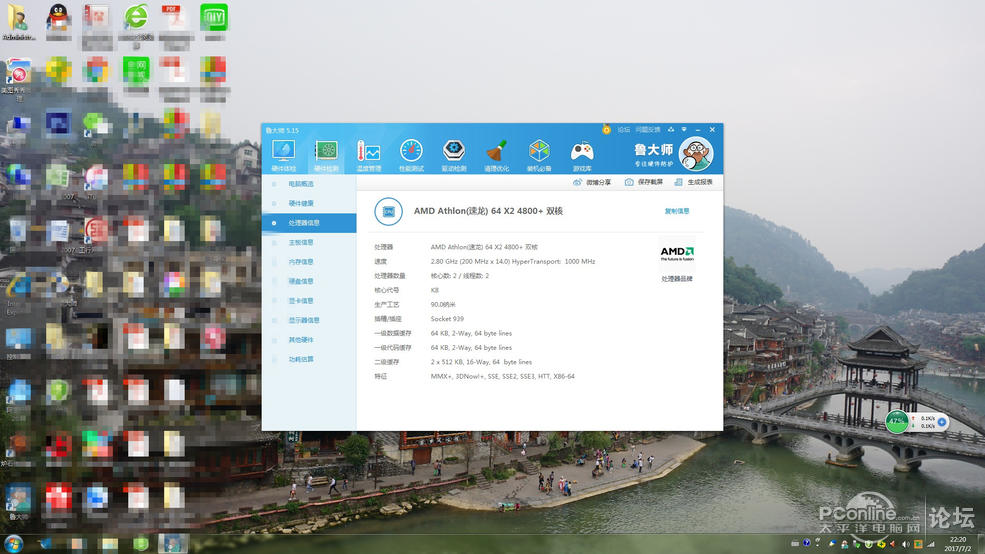Open 温度管理 temperature management
985x554 pixels.
pos(369,155)
